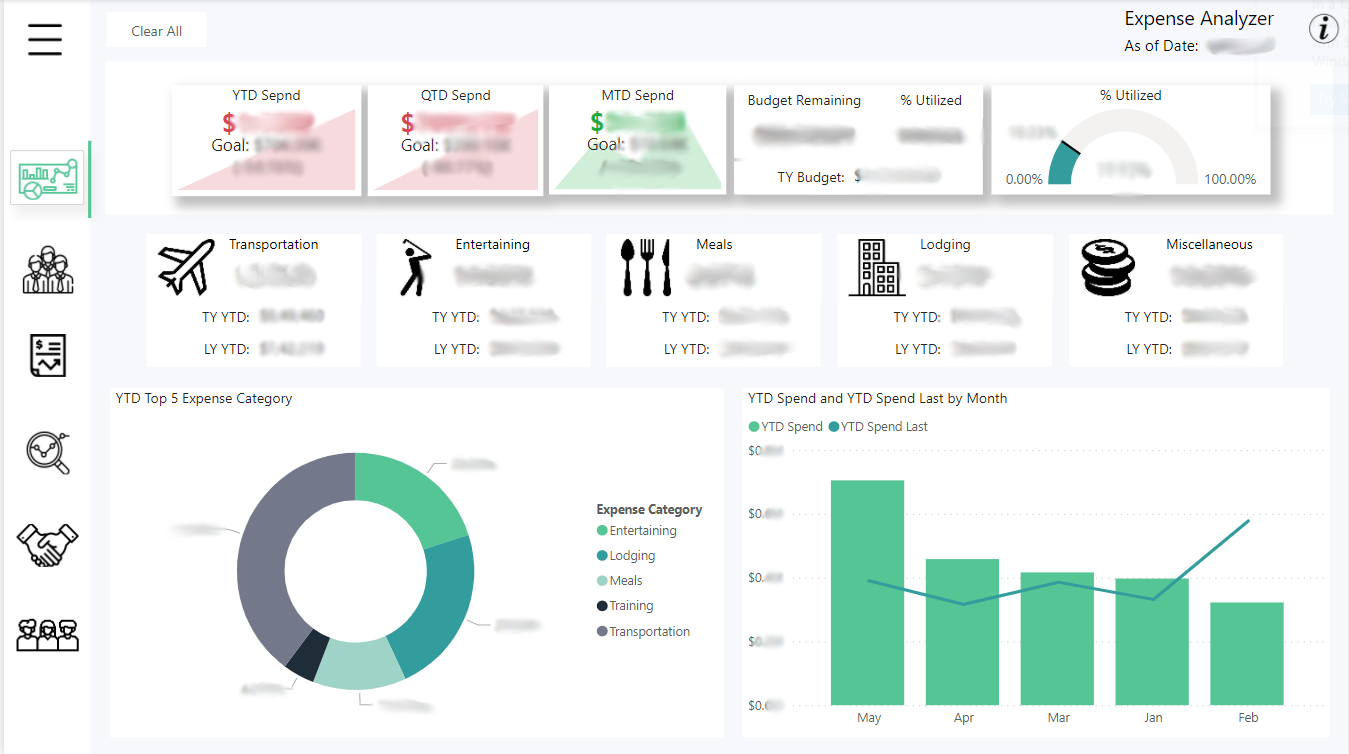Viewport: 1349px width, 754px height.
Task: Click the people group icon at sidebar bottom
Action: [47, 634]
